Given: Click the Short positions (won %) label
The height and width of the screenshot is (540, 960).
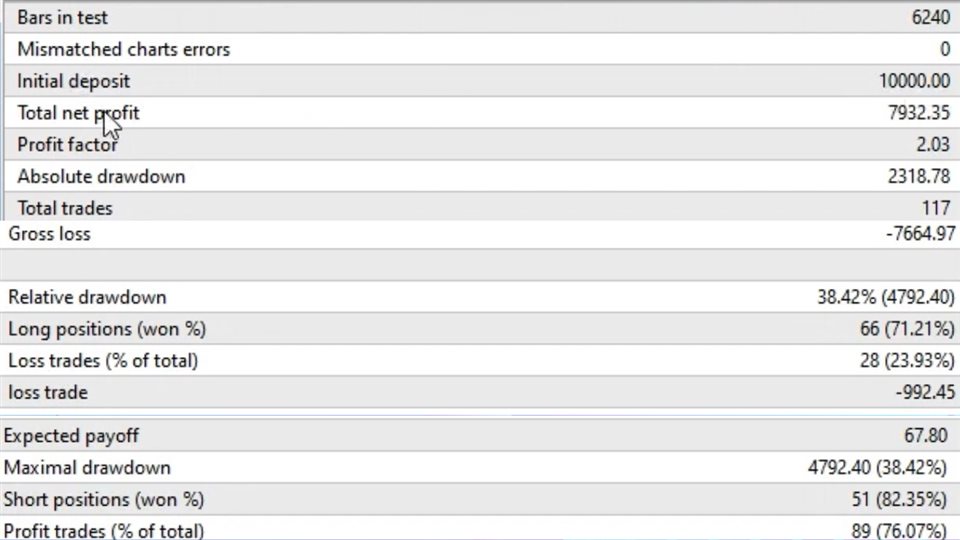Looking at the screenshot, I should point(103,500).
